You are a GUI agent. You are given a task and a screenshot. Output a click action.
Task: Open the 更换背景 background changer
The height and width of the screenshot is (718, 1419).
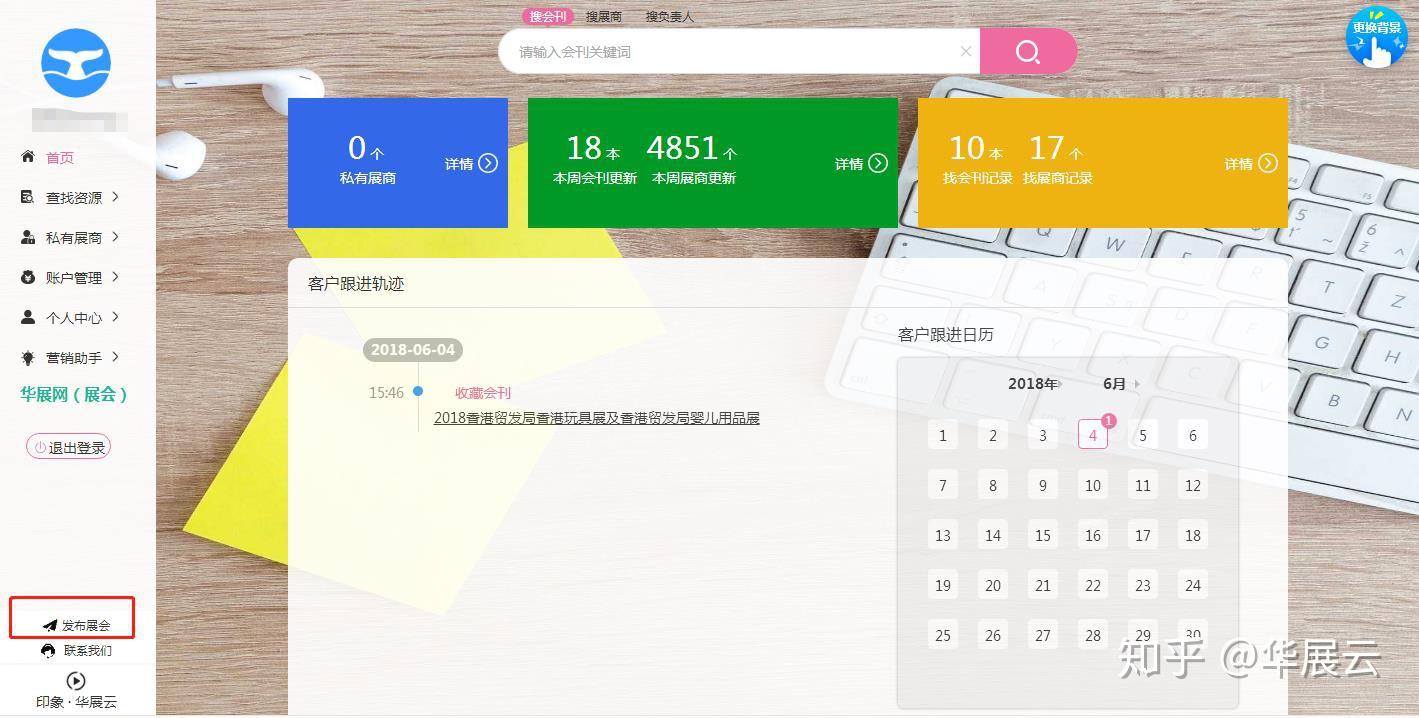tap(1378, 37)
